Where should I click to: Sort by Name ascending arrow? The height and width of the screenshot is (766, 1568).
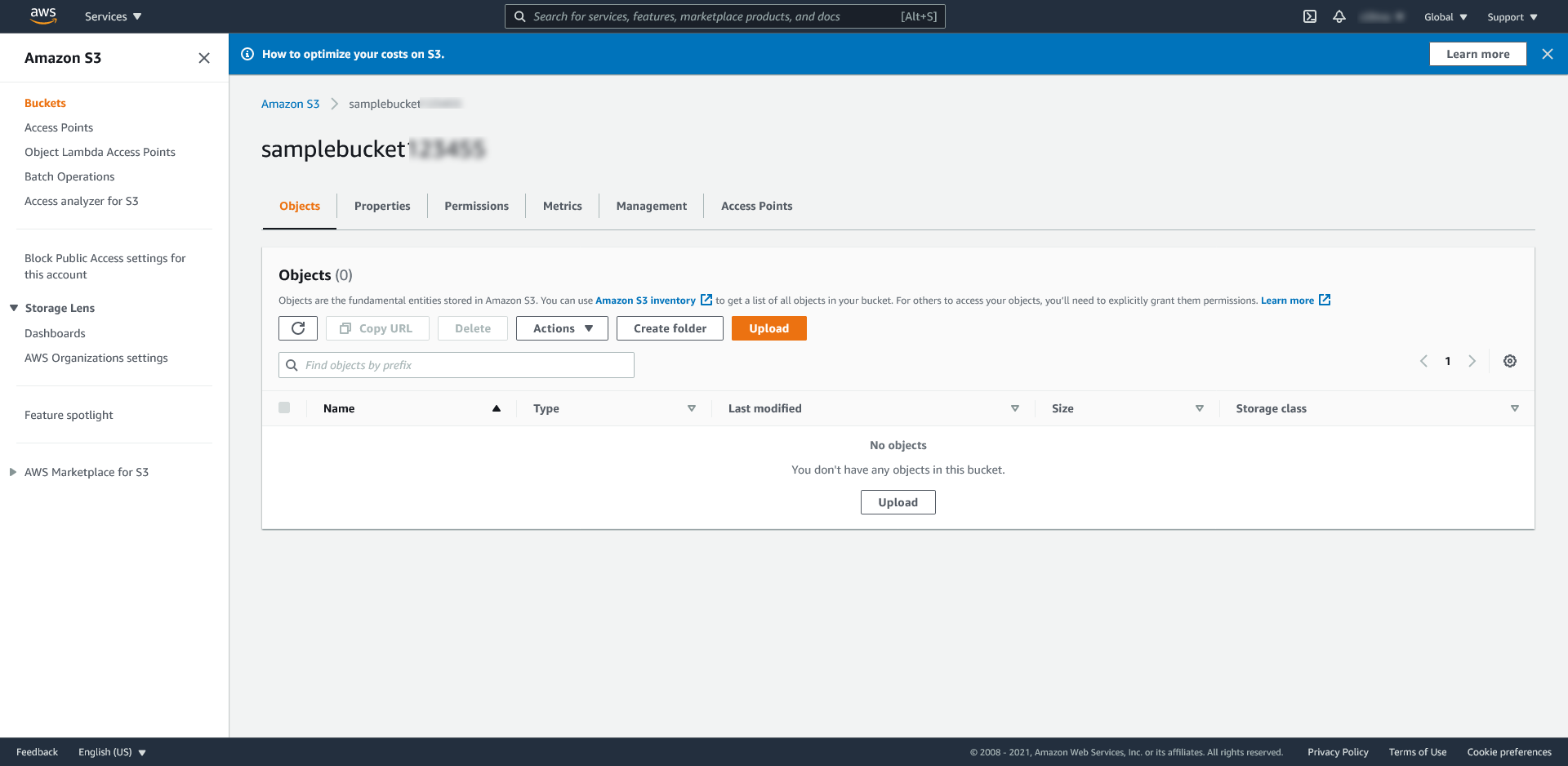pyautogui.click(x=496, y=408)
